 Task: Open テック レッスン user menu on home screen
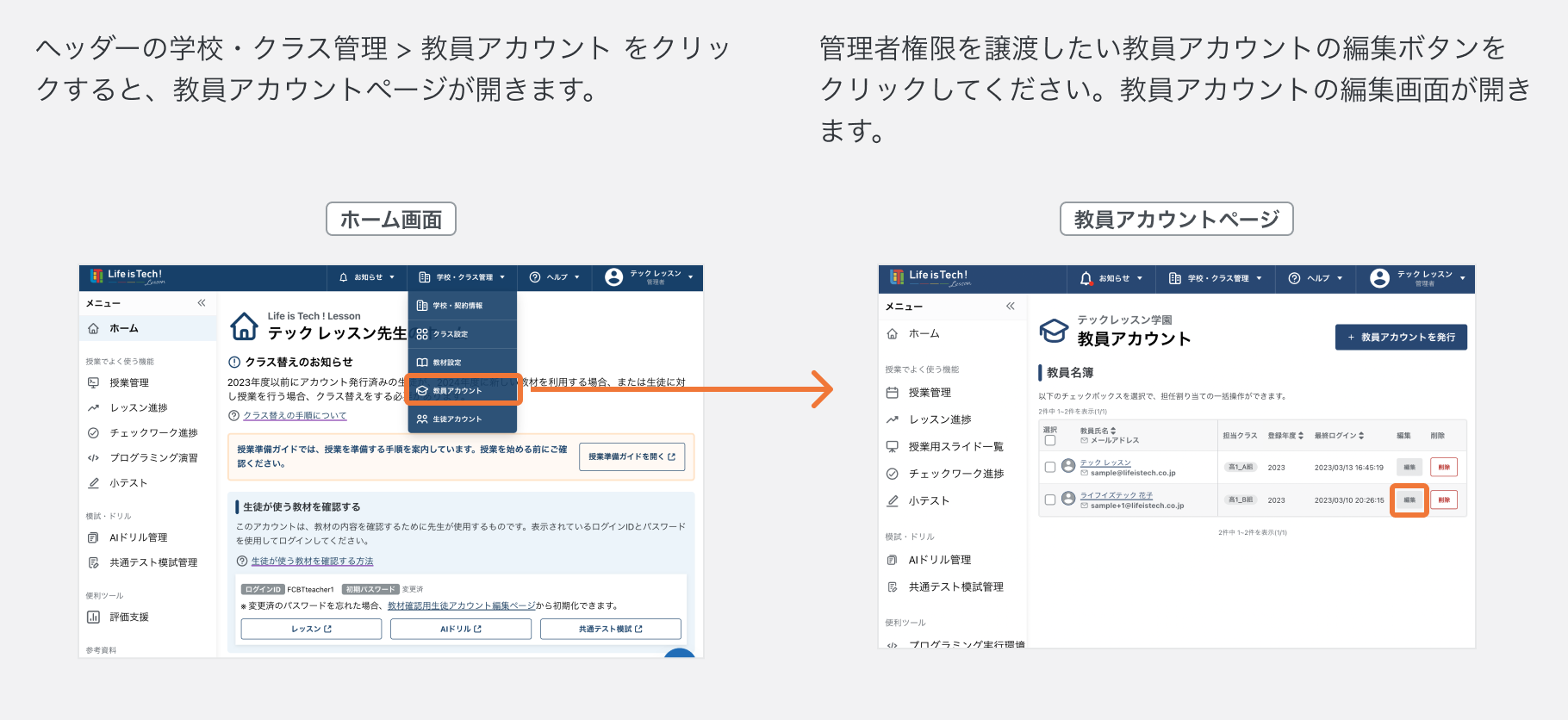coord(650,277)
